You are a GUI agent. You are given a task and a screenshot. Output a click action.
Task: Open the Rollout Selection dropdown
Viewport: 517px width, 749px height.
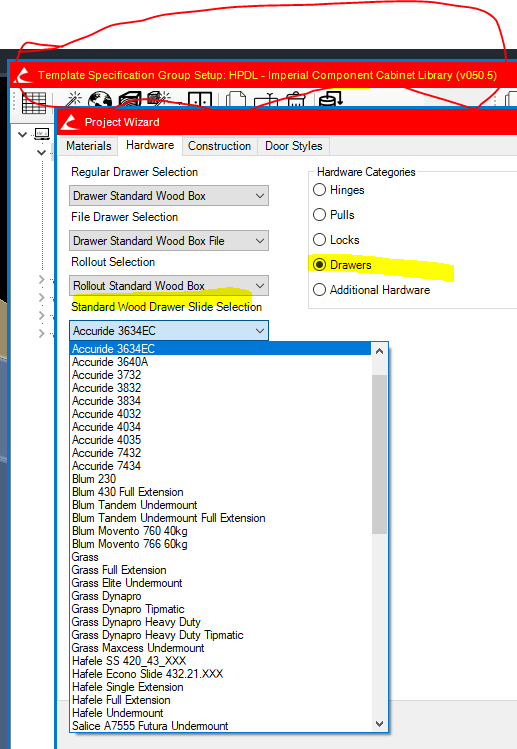(169, 286)
